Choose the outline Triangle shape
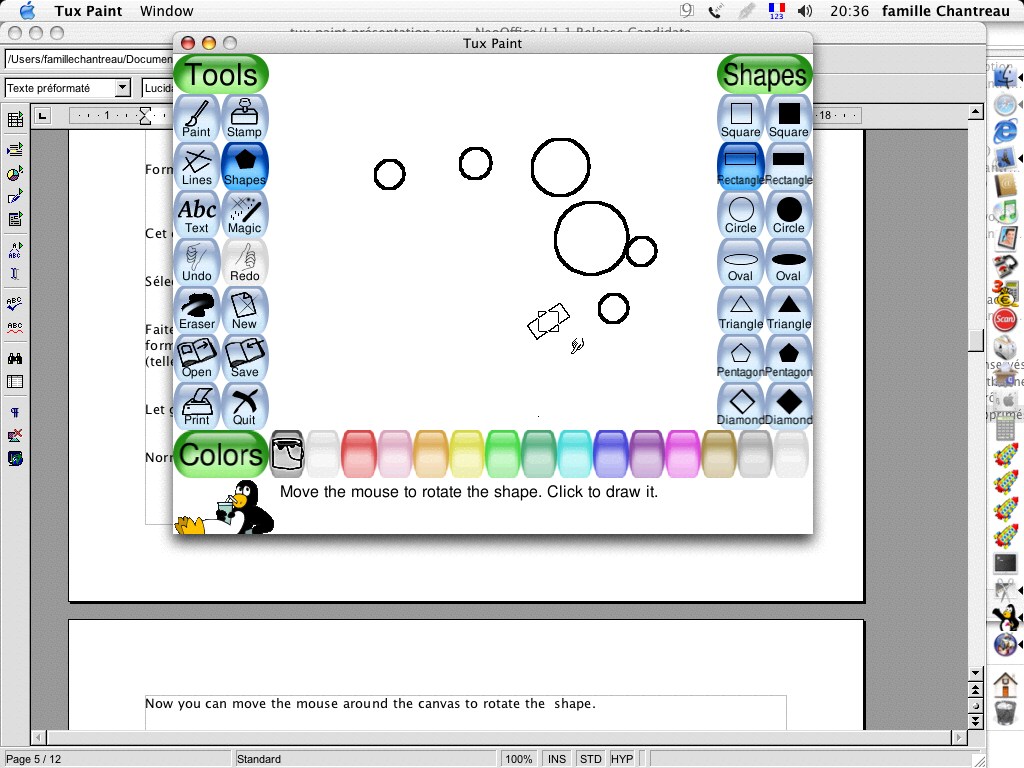This screenshot has width=1024, height=768. coord(741,310)
